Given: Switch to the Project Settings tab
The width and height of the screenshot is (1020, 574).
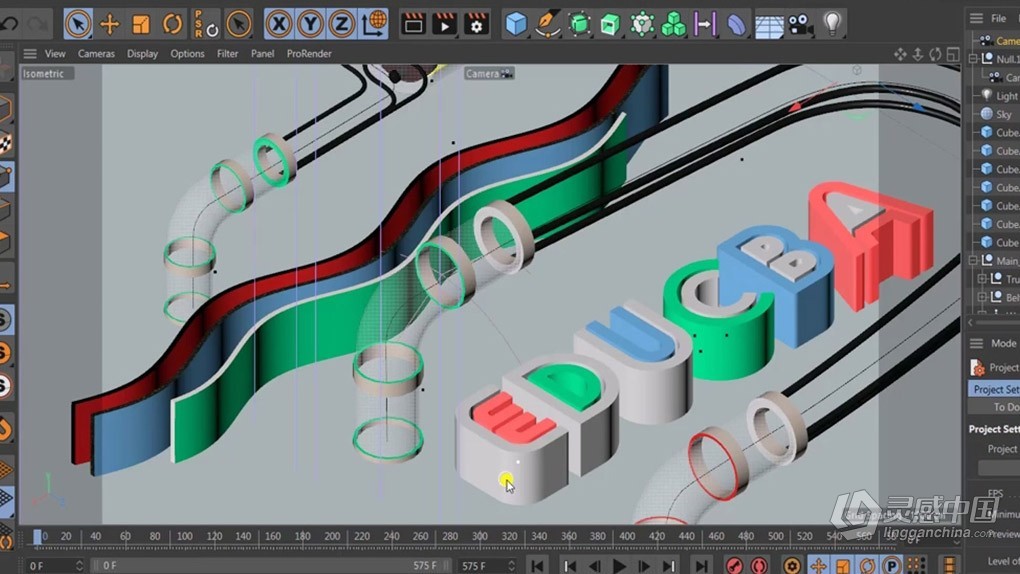Looking at the screenshot, I should [995, 389].
